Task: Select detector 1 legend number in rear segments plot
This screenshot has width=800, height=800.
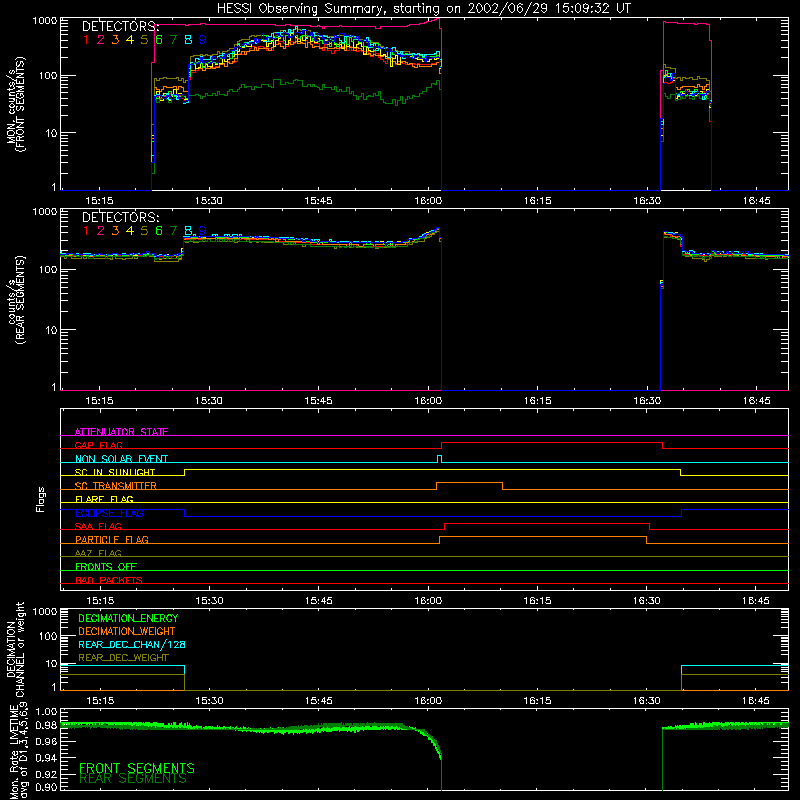Action: [x=86, y=231]
